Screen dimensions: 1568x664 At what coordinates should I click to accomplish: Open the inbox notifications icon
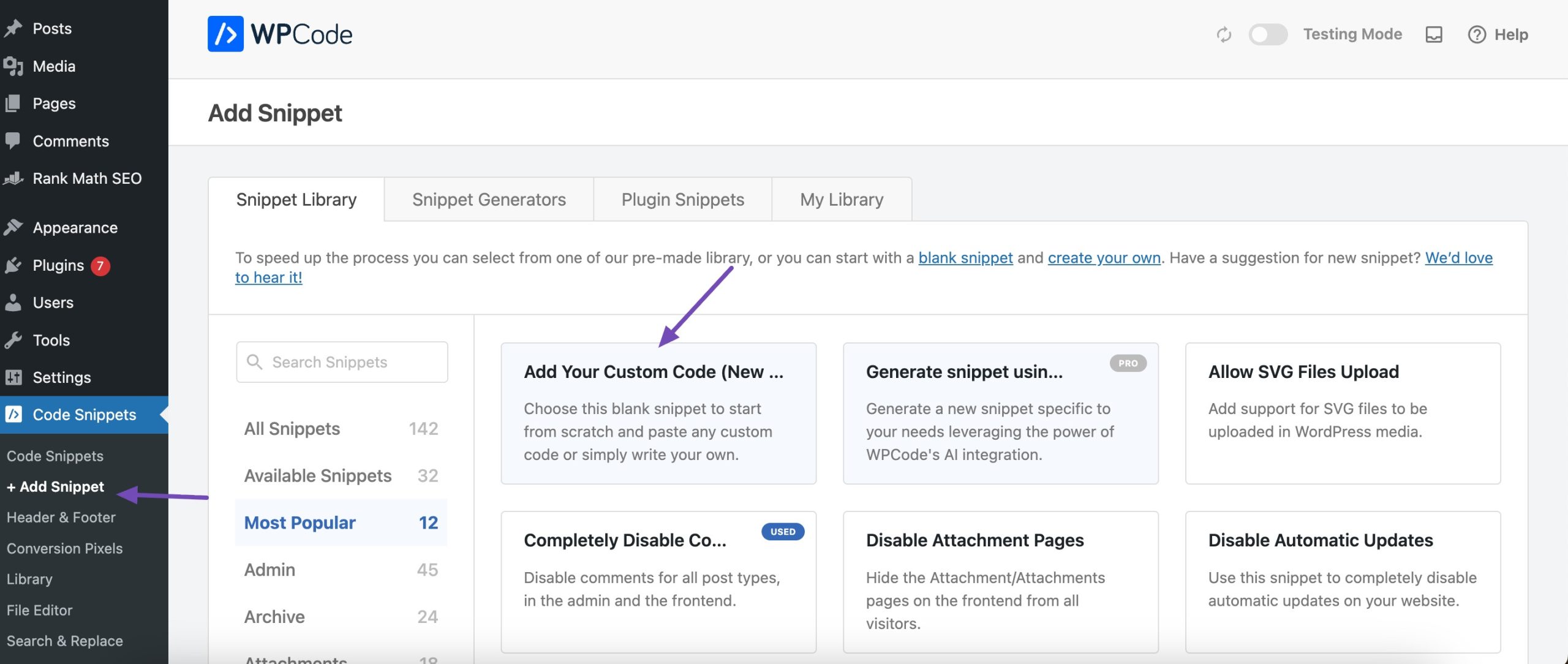point(1434,34)
